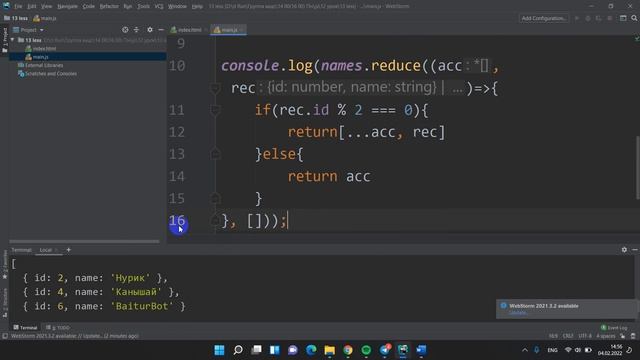The height and width of the screenshot is (360, 640).
Task: Click line number 16 in the gutter
Action: click(x=177, y=221)
